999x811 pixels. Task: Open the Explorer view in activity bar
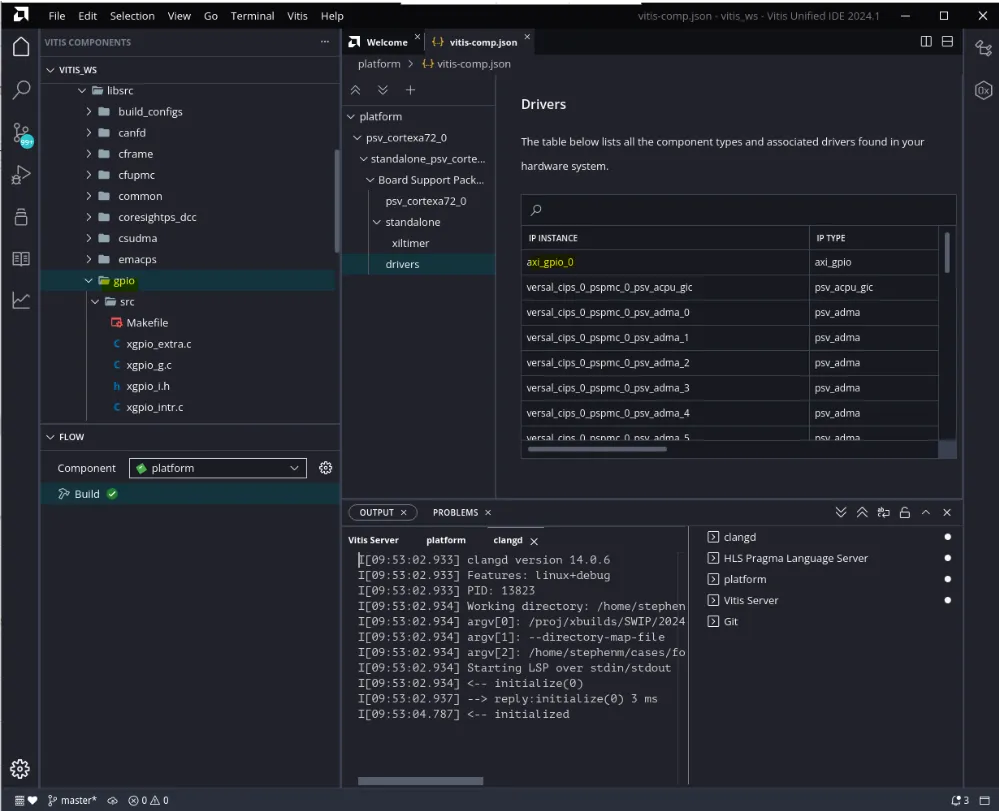click(20, 47)
